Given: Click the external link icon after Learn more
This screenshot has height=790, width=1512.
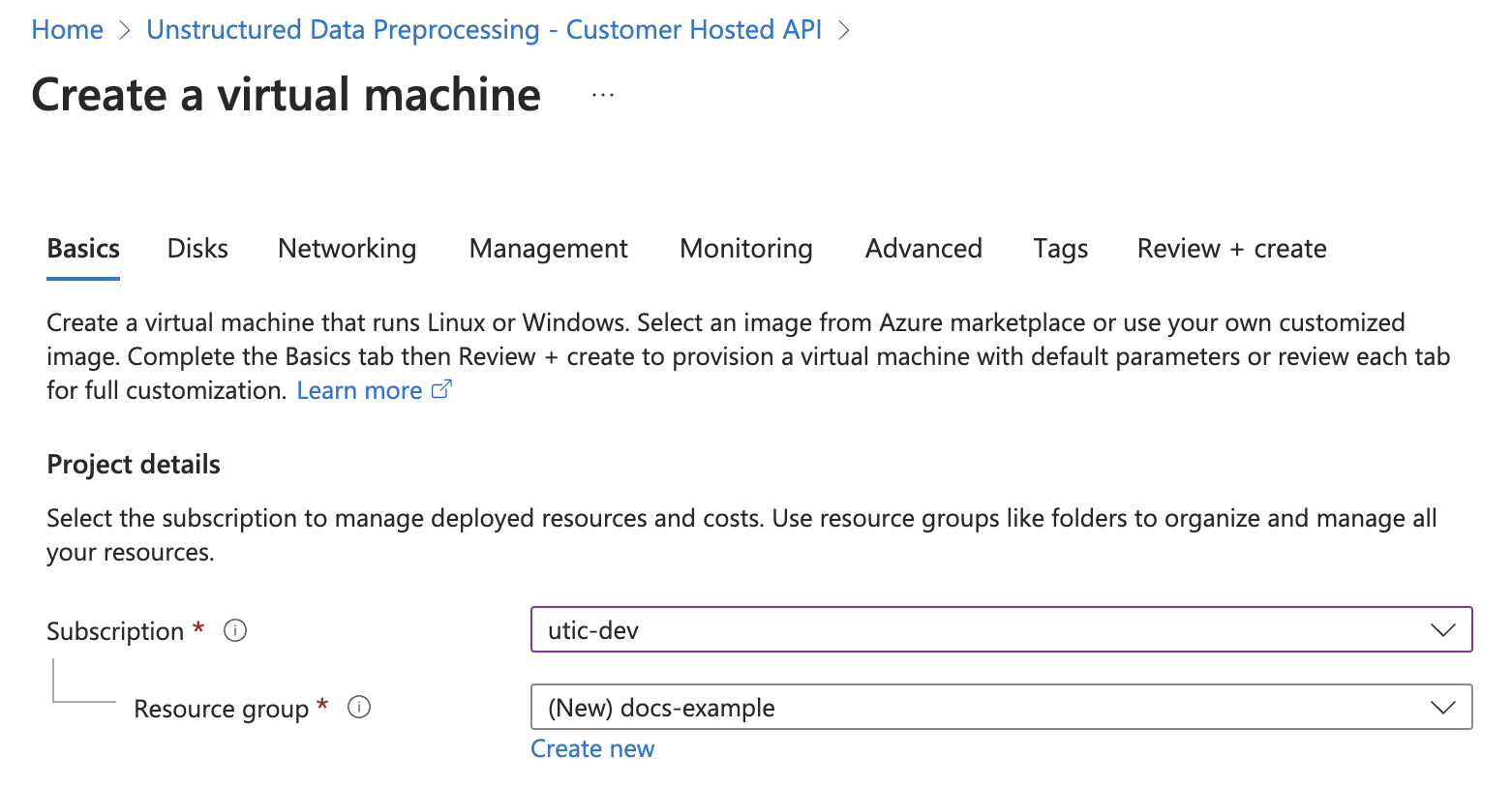Looking at the screenshot, I should (x=441, y=389).
